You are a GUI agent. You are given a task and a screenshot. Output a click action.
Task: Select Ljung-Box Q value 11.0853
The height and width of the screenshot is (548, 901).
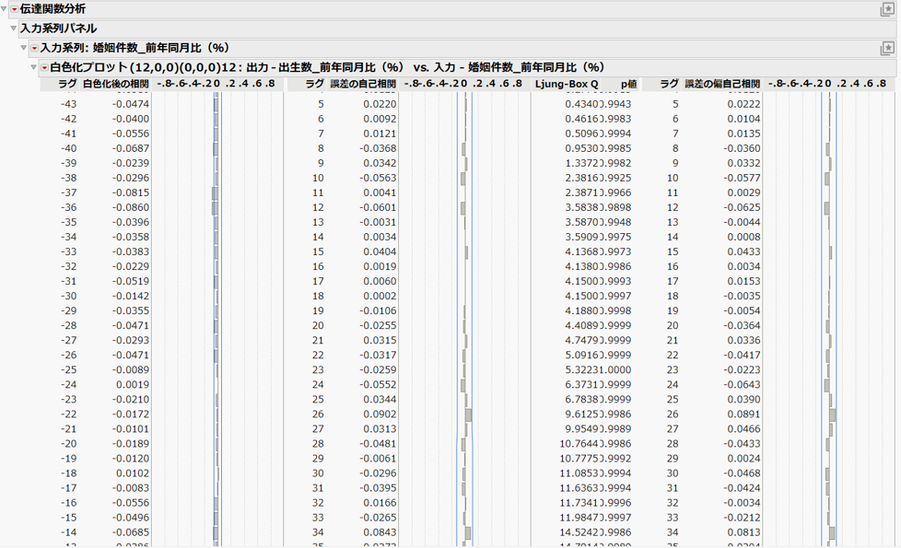[579, 473]
